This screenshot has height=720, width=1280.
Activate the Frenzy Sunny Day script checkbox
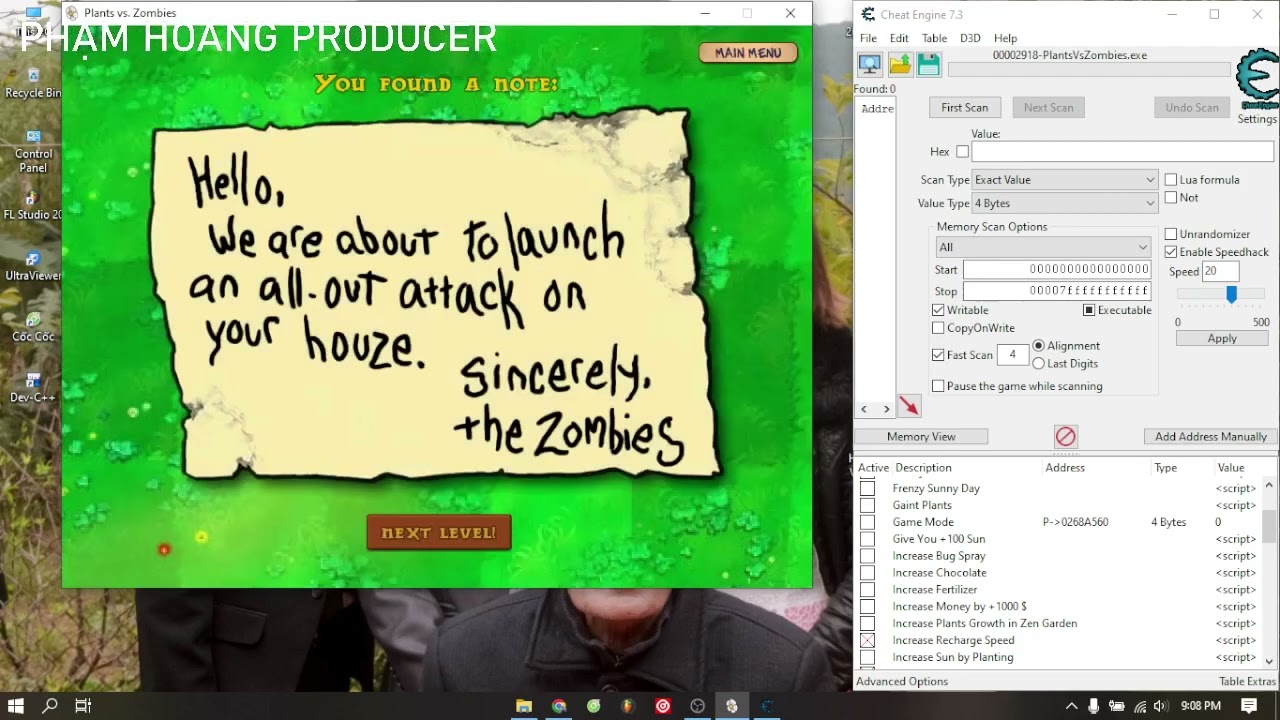point(867,488)
